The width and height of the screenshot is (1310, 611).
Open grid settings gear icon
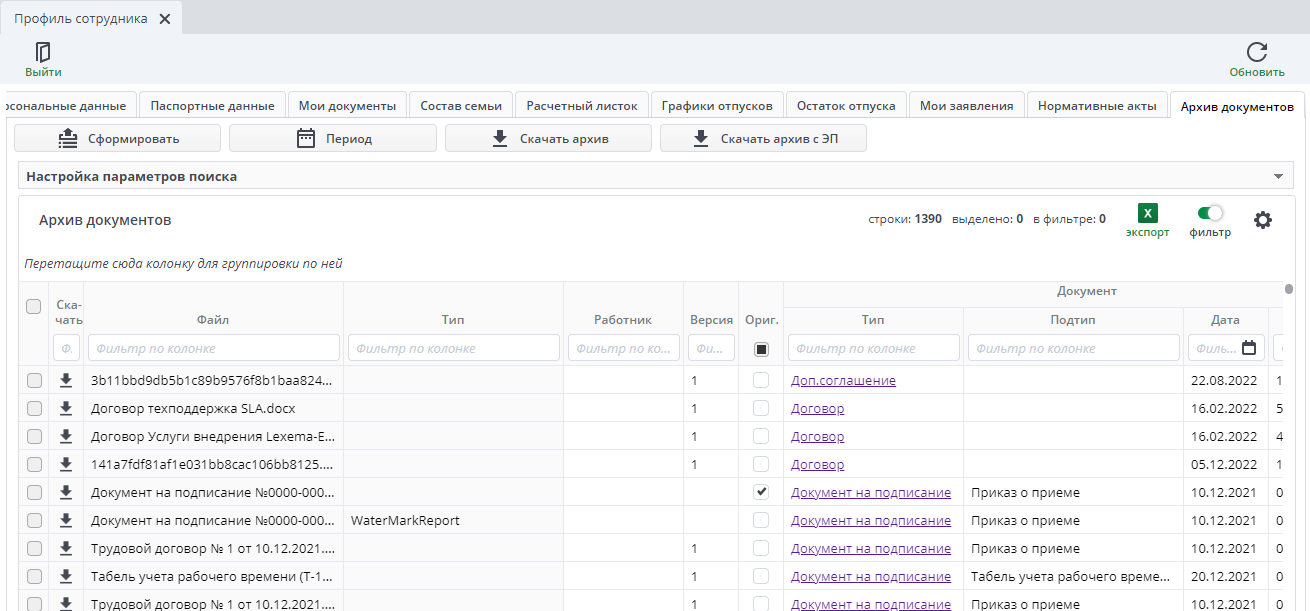(1263, 220)
